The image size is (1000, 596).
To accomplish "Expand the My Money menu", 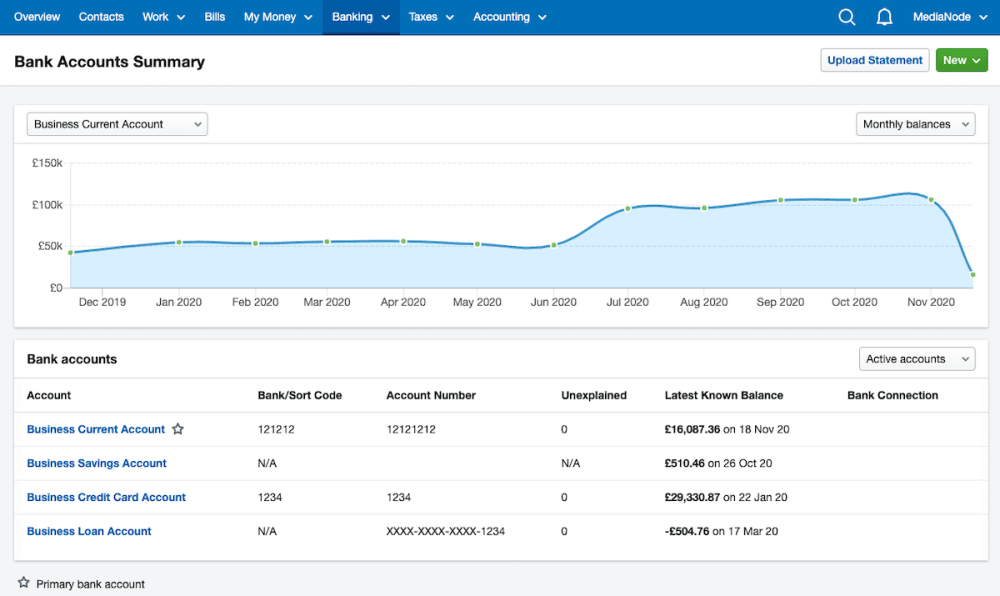I will tap(277, 17).
